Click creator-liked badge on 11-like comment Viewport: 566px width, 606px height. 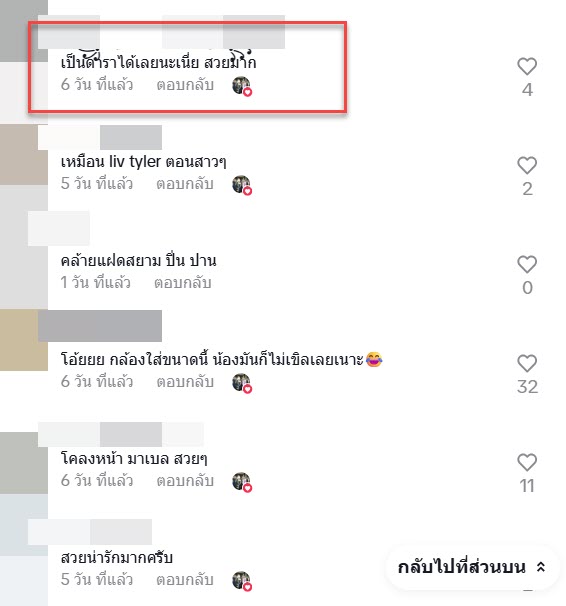242,482
